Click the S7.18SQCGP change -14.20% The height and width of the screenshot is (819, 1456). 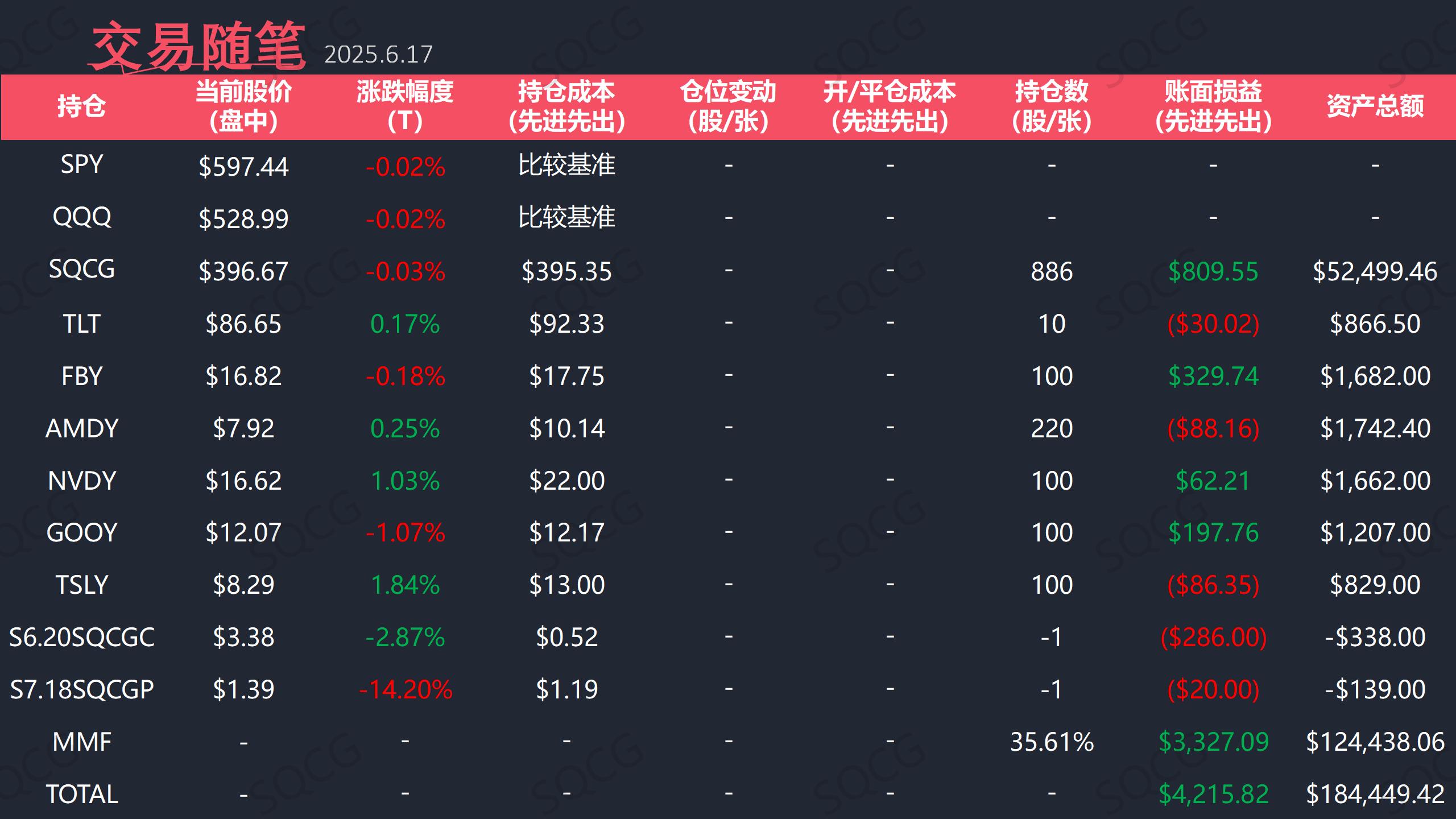[405, 690]
